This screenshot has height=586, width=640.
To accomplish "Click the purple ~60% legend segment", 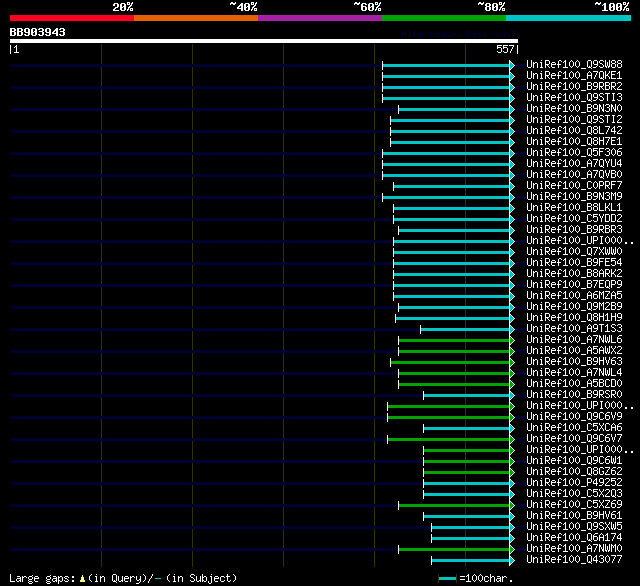I will pyautogui.click(x=320, y=18).
